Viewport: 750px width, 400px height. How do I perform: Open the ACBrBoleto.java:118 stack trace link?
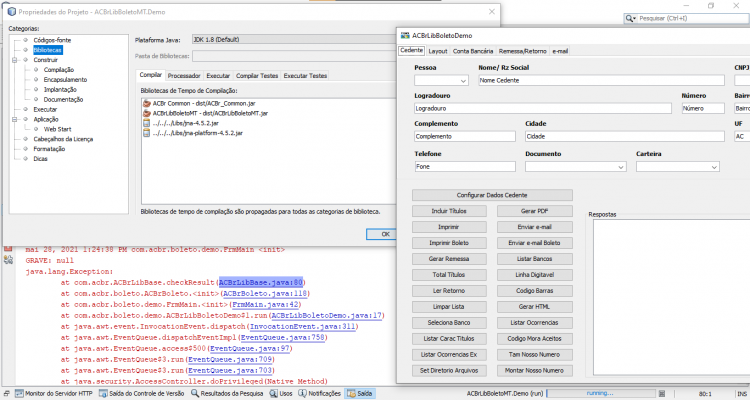click(265, 293)
